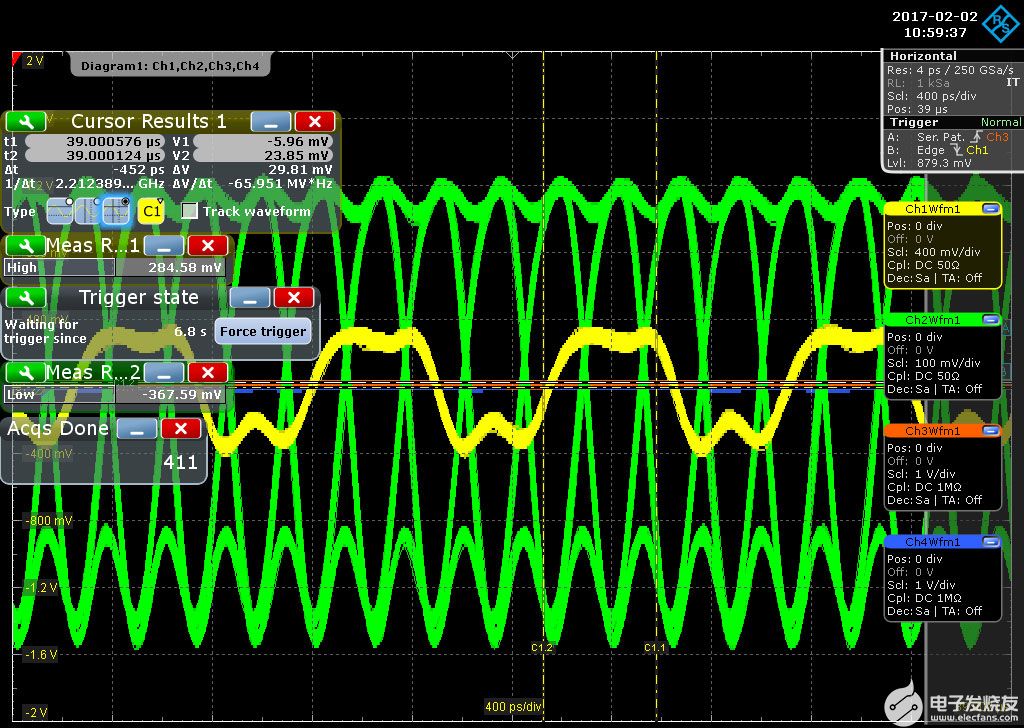The height and width of the screenshot is (728, 1024).
Task: Collapse the Cursor Results 1 panel
Action: coord(270,121)
